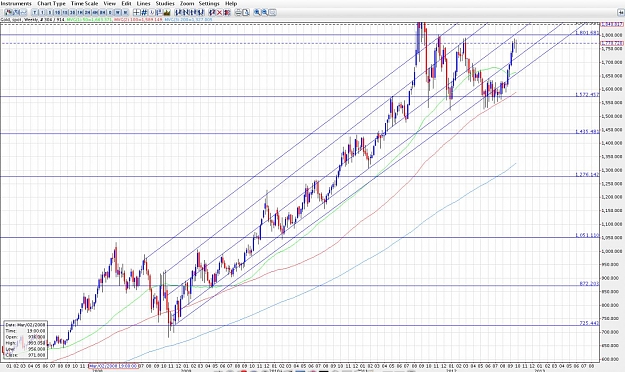Select the D daily time scale
Screen dimensions: 625x372
click(x=110, y=12)
